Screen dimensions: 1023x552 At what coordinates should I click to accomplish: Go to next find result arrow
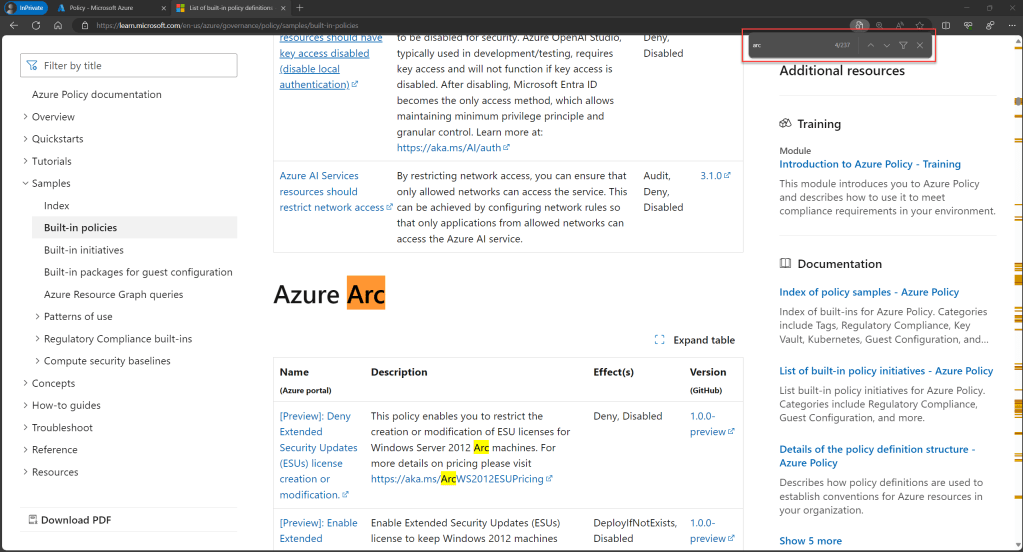coord(887,45)
